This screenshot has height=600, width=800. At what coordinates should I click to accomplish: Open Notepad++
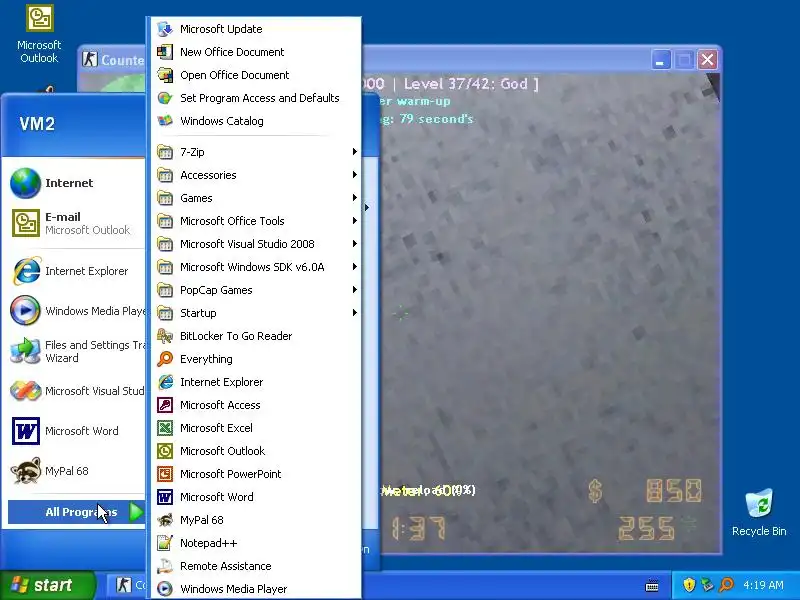pyautogui.click(x=256, y=543)
